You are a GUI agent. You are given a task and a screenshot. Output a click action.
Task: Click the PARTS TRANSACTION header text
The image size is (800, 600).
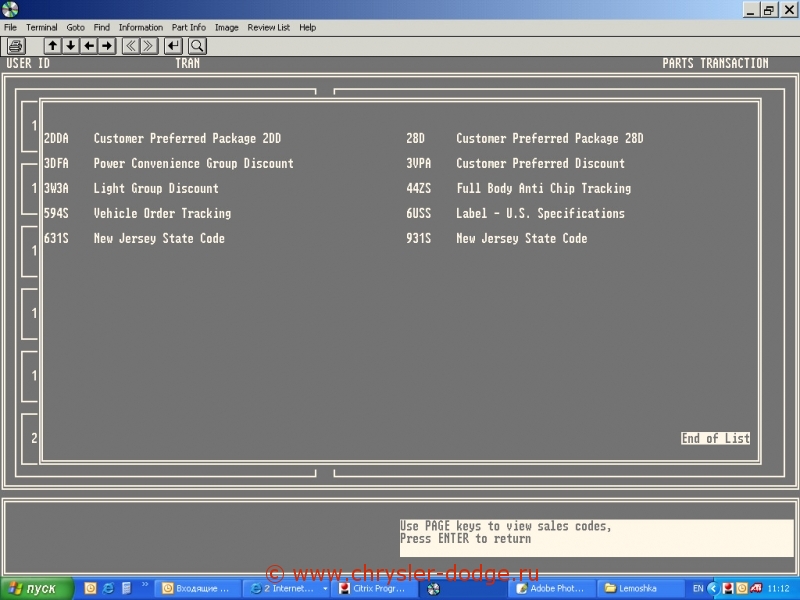tap(715, 63)
